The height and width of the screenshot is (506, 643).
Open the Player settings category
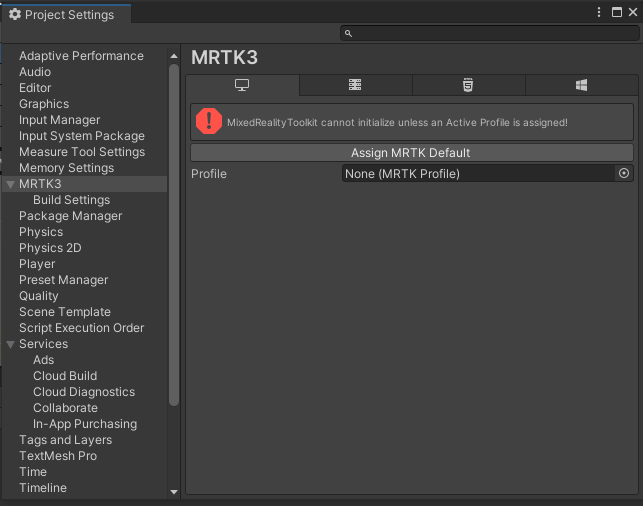click(x=37, y=264)
